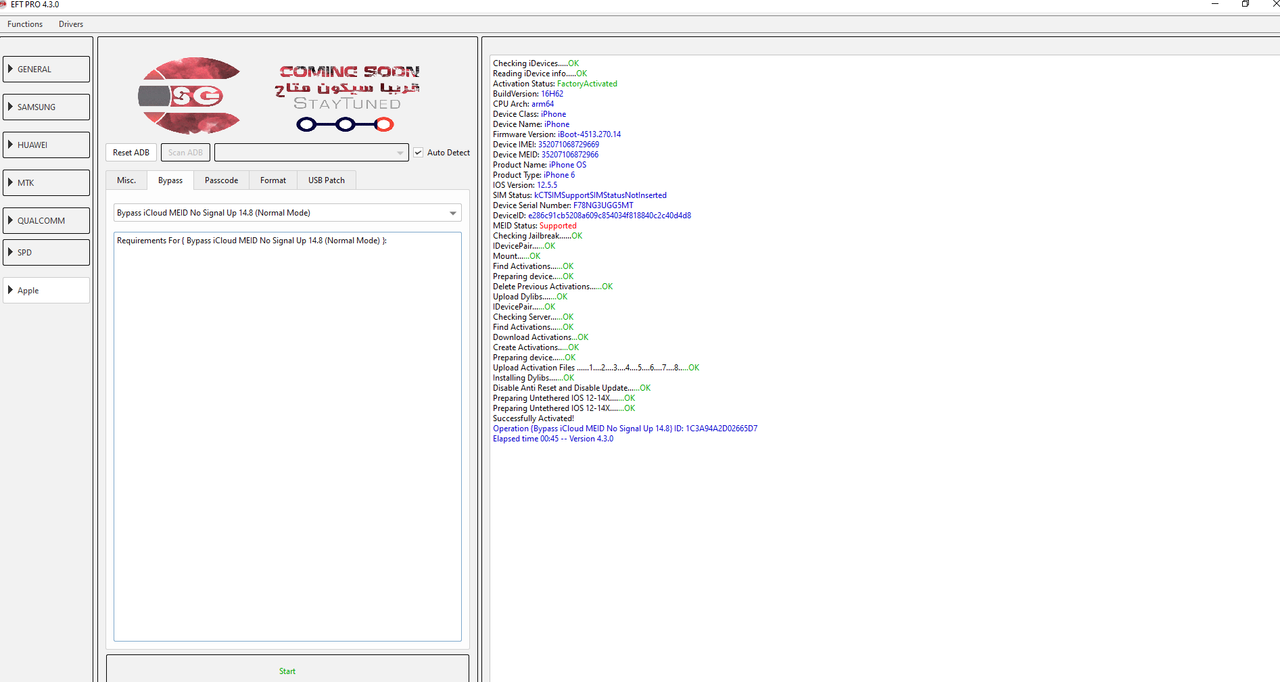Click the Activation Status FactoryActivated line
The width and height of the screenshot is (1280, 682).
pos(555,84)
